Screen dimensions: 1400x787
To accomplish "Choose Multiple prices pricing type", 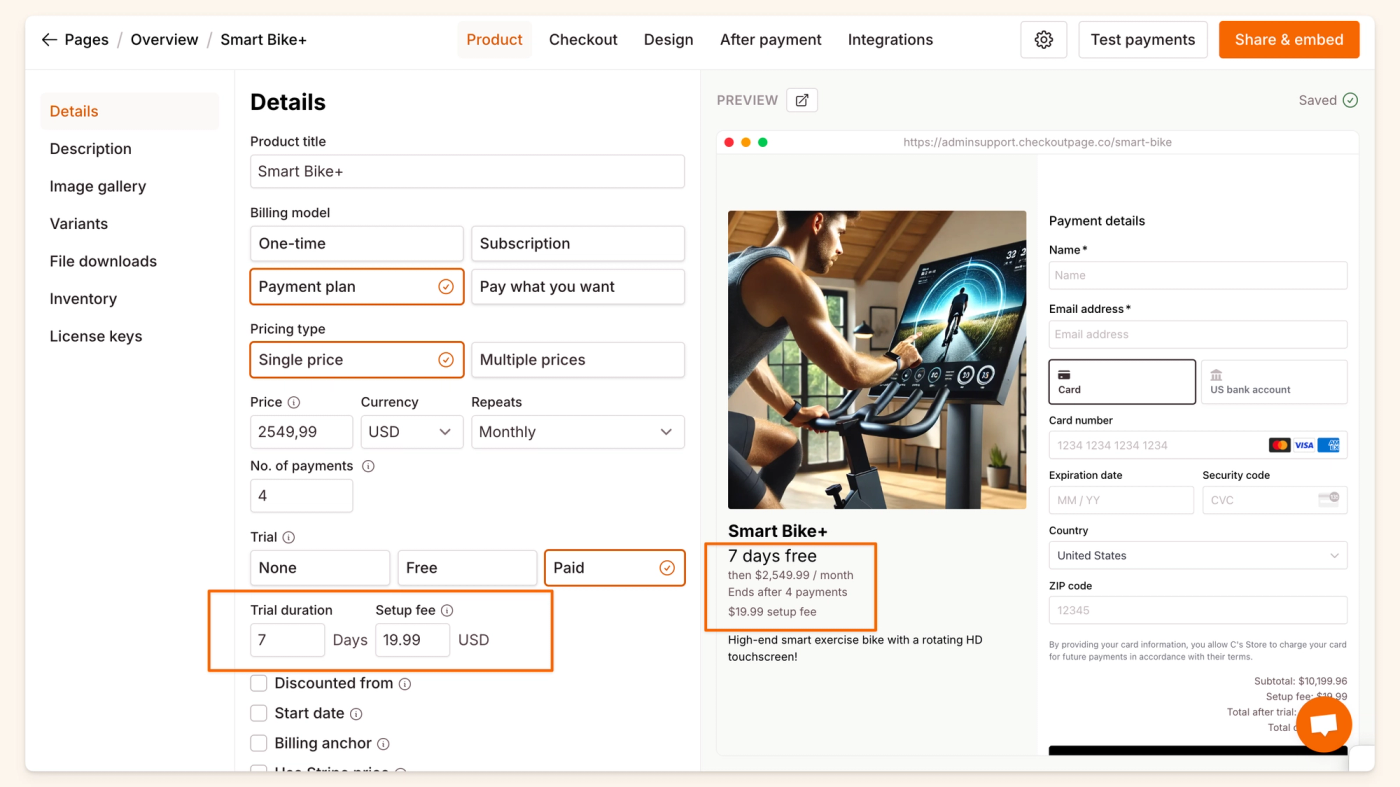I will coord(578,360).
